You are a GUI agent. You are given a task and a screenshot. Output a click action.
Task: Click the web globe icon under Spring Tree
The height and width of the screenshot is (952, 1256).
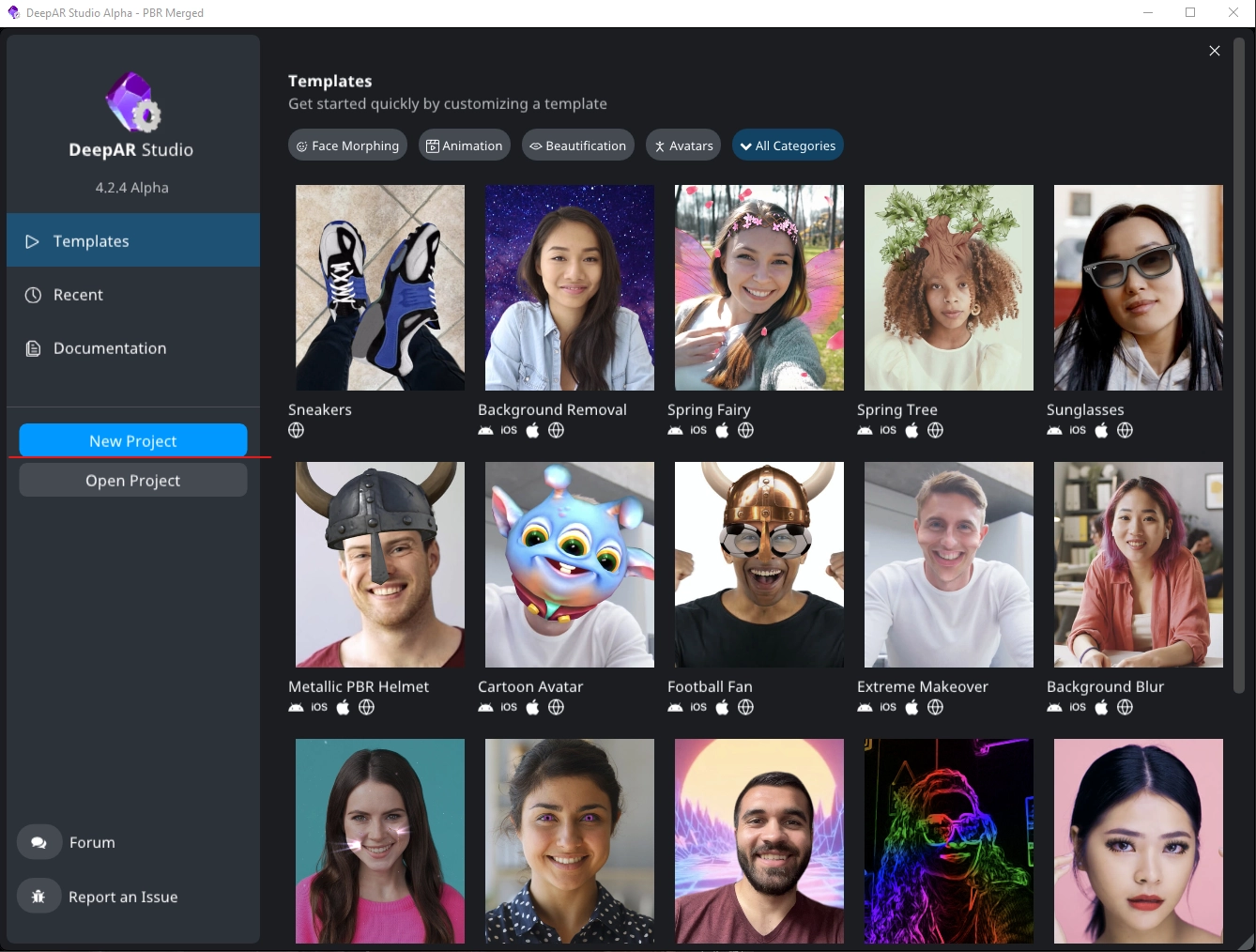(x=935, y=430)
